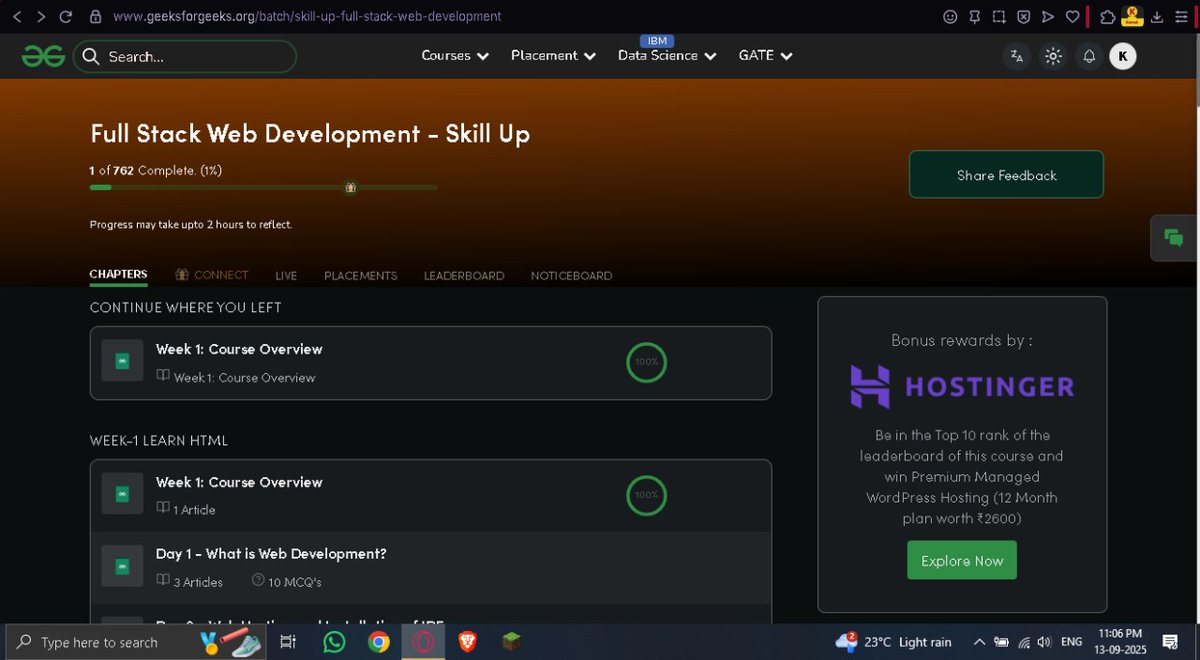This screenshot has width=1200, height=660.
Task: Click the Opera icon in taskbar
Action: [x=422, y=642]
